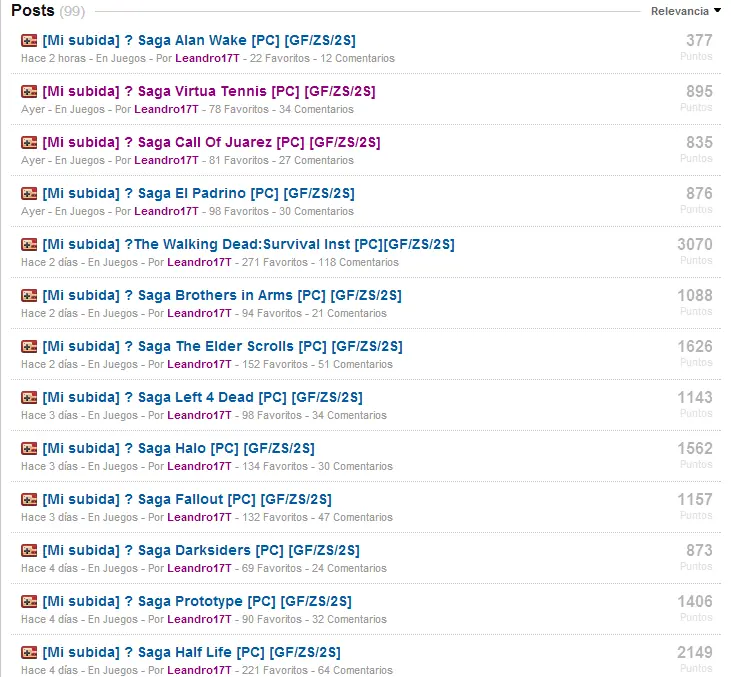
Task: Click the 1143 points value for Left 4 Dead
Action: (695, 397)
